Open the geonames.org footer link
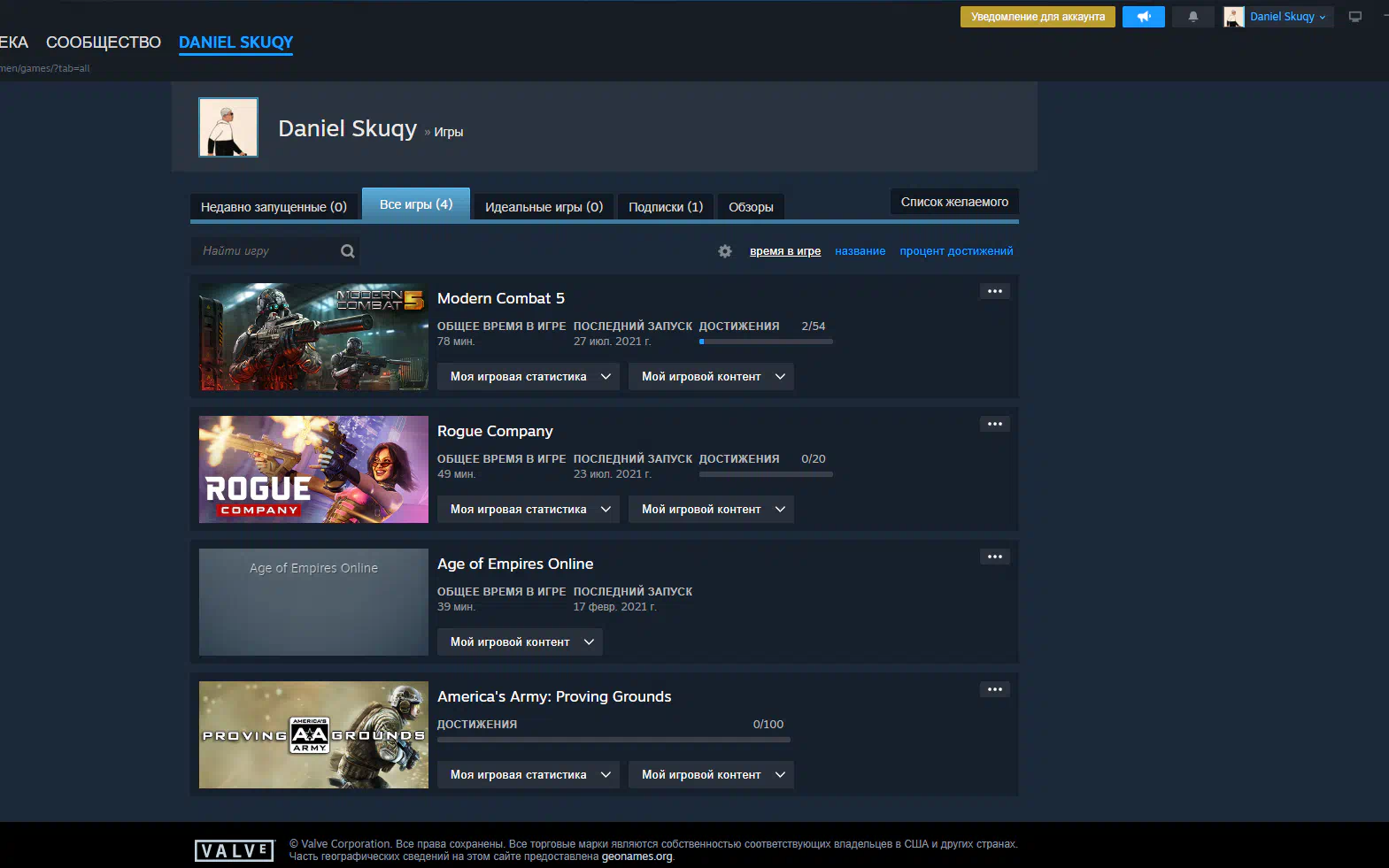 637,856
